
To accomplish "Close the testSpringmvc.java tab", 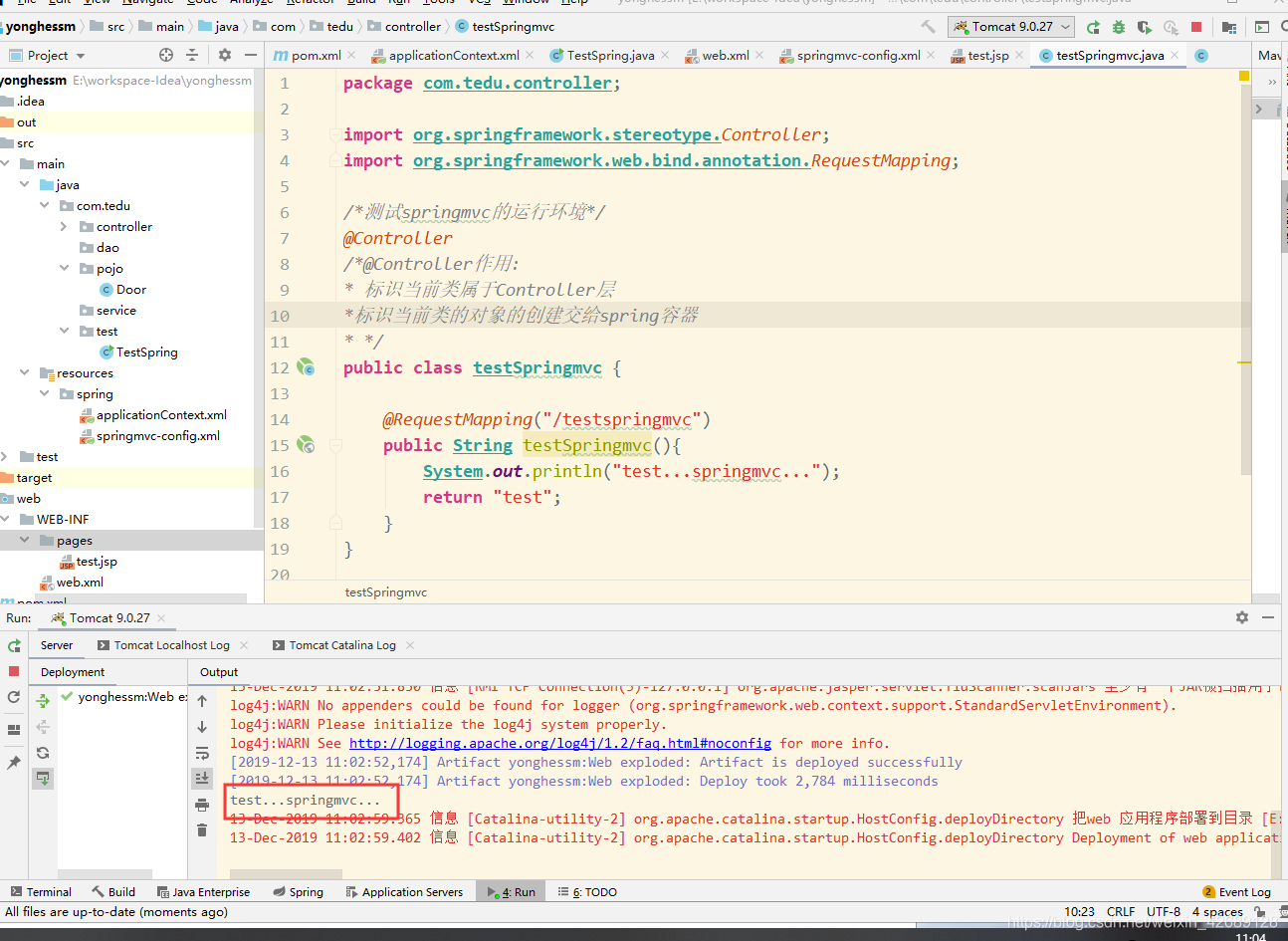I will 1175,56.
